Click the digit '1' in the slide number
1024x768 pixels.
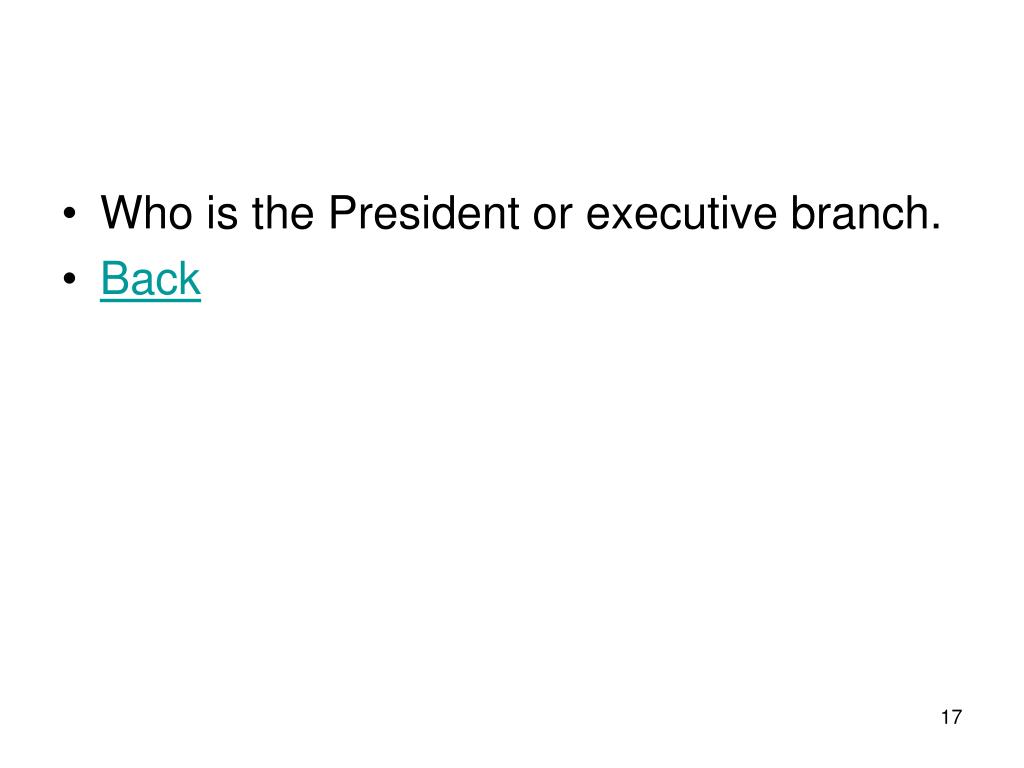pyautogui.click(x=945, y=717)
